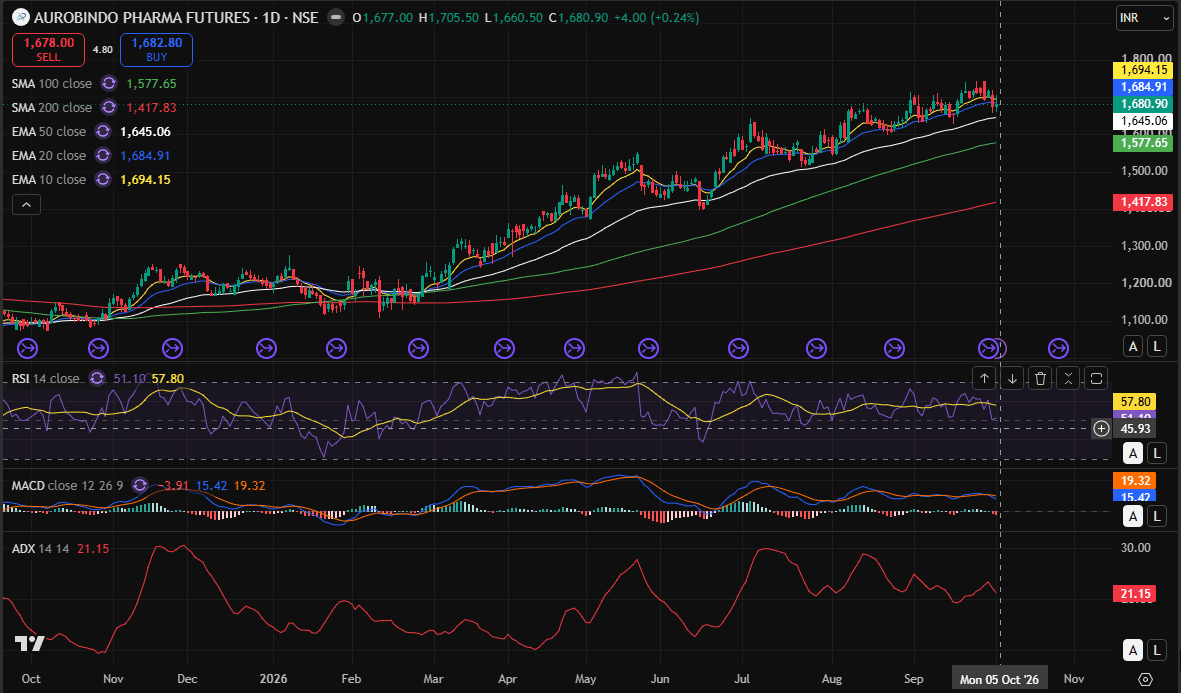The image size is (1181, 693).
Task: Click the 30.00 label on ADX scale
Action: [1135, 548]
